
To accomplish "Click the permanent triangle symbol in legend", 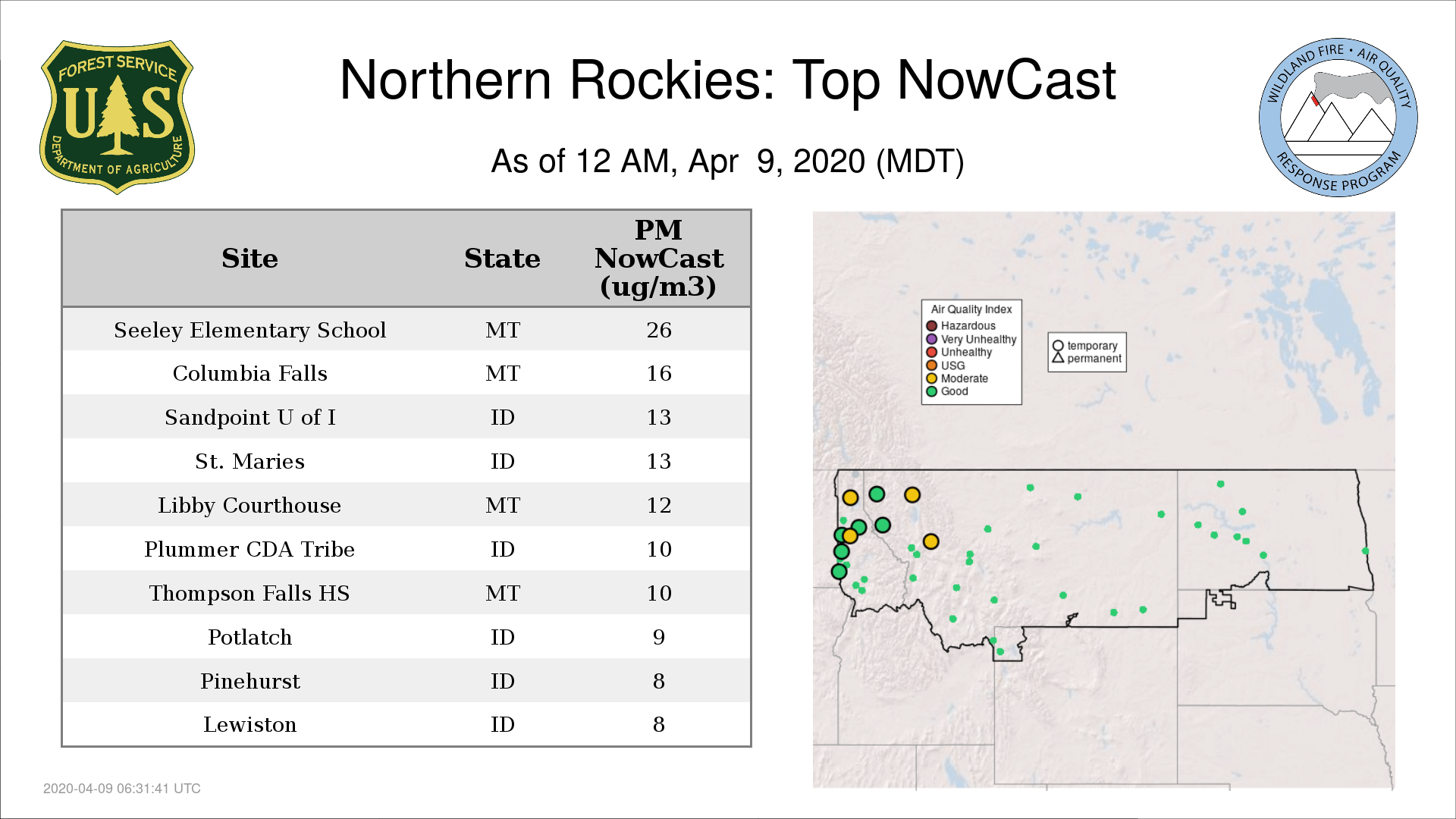I will (x=1058, y=358).
